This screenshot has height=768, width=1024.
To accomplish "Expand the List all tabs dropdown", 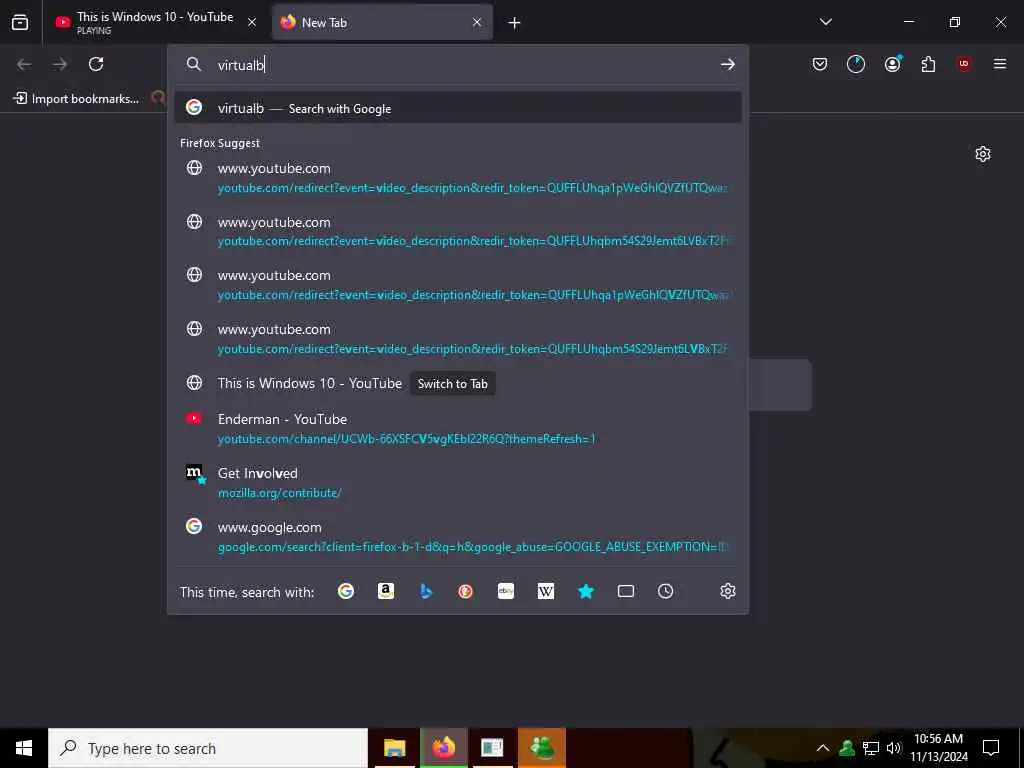I will [x=825, y=22].
